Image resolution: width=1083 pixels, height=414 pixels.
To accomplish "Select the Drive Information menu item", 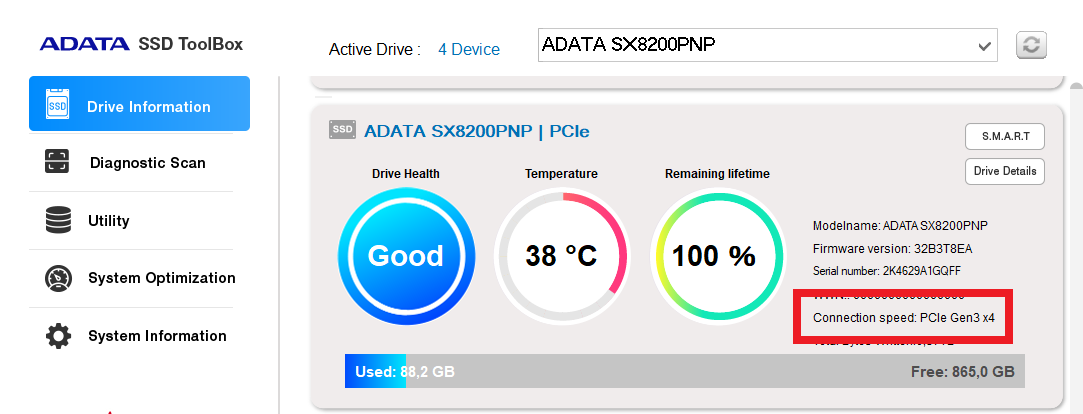I will click(140, 104).
